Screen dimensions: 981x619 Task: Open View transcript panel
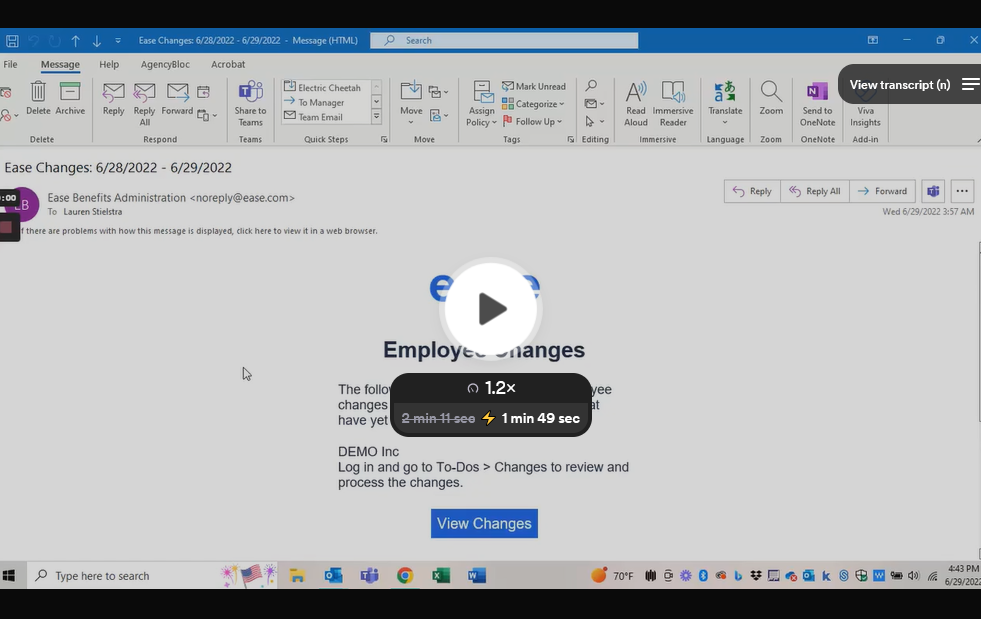click(x=909, y=84)
